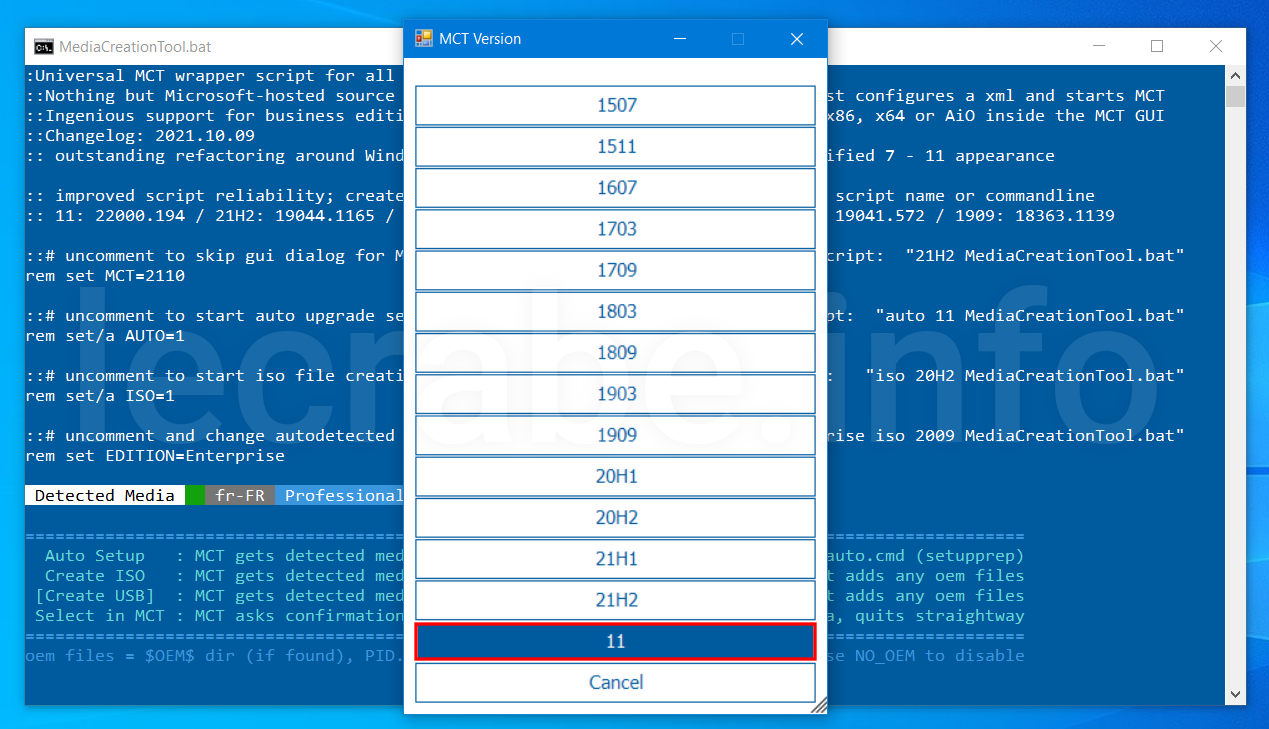The width and height of the screenshot is (1269, 729).
Task: Cancel the MCT Version dialog
Action: [616, 682]
